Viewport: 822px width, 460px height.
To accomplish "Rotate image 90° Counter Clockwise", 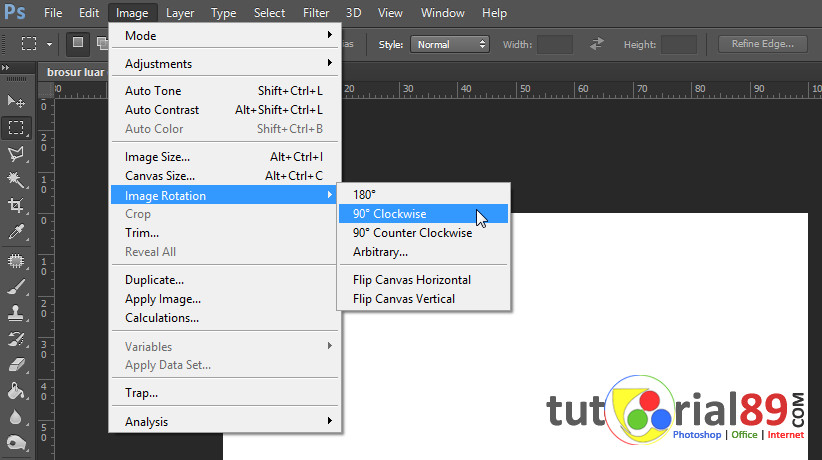I will coord(424,232).
